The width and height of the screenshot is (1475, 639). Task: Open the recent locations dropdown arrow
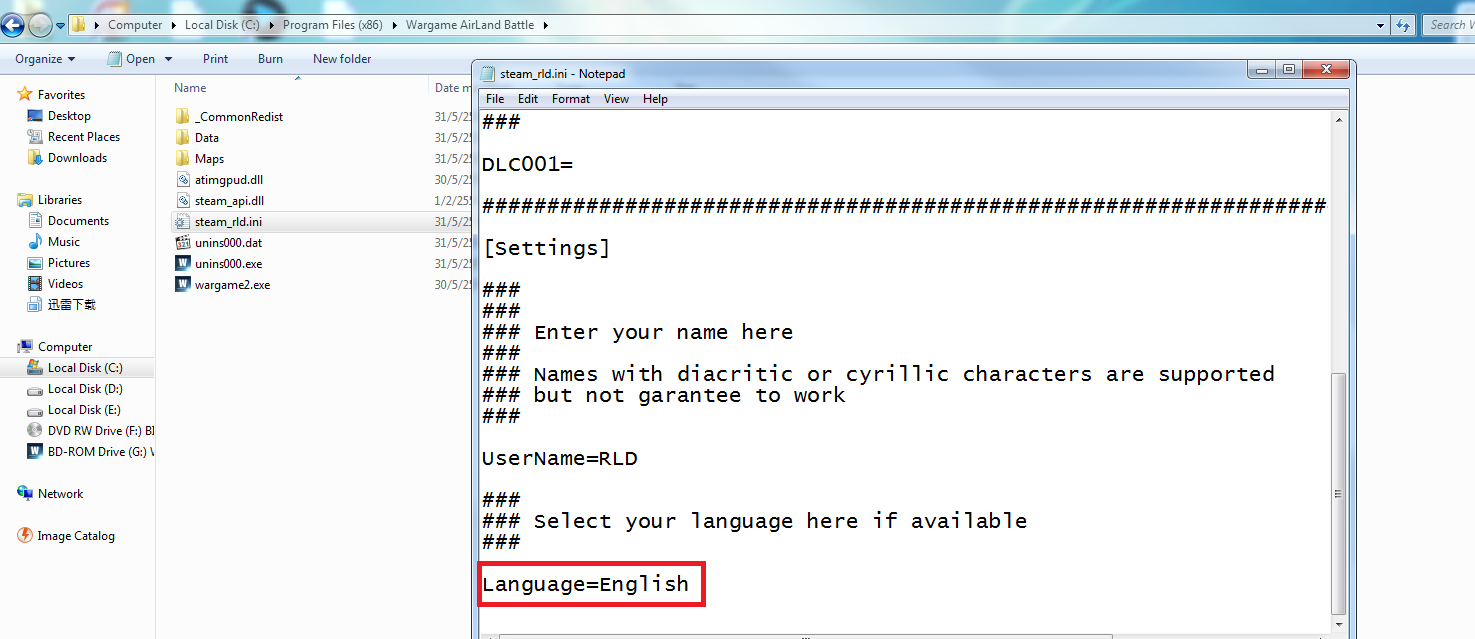click(60, 25)
